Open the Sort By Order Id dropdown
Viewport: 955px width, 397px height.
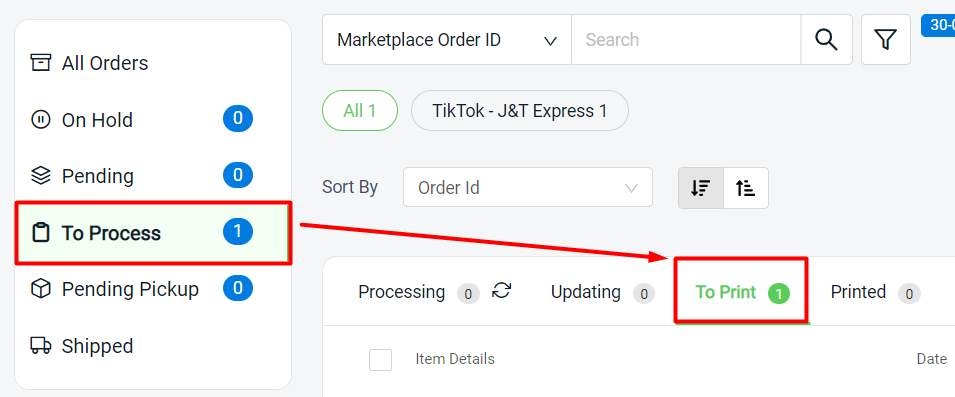[527, 188]
